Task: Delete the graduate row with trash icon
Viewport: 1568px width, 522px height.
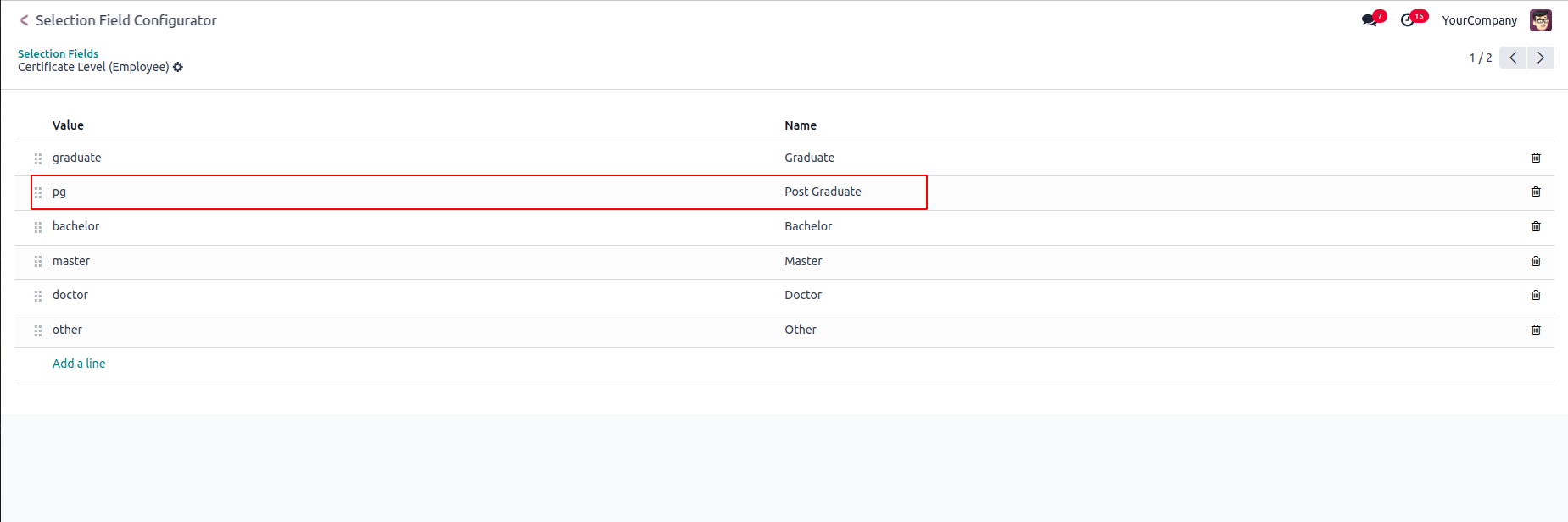Action: coord(1535,158)
